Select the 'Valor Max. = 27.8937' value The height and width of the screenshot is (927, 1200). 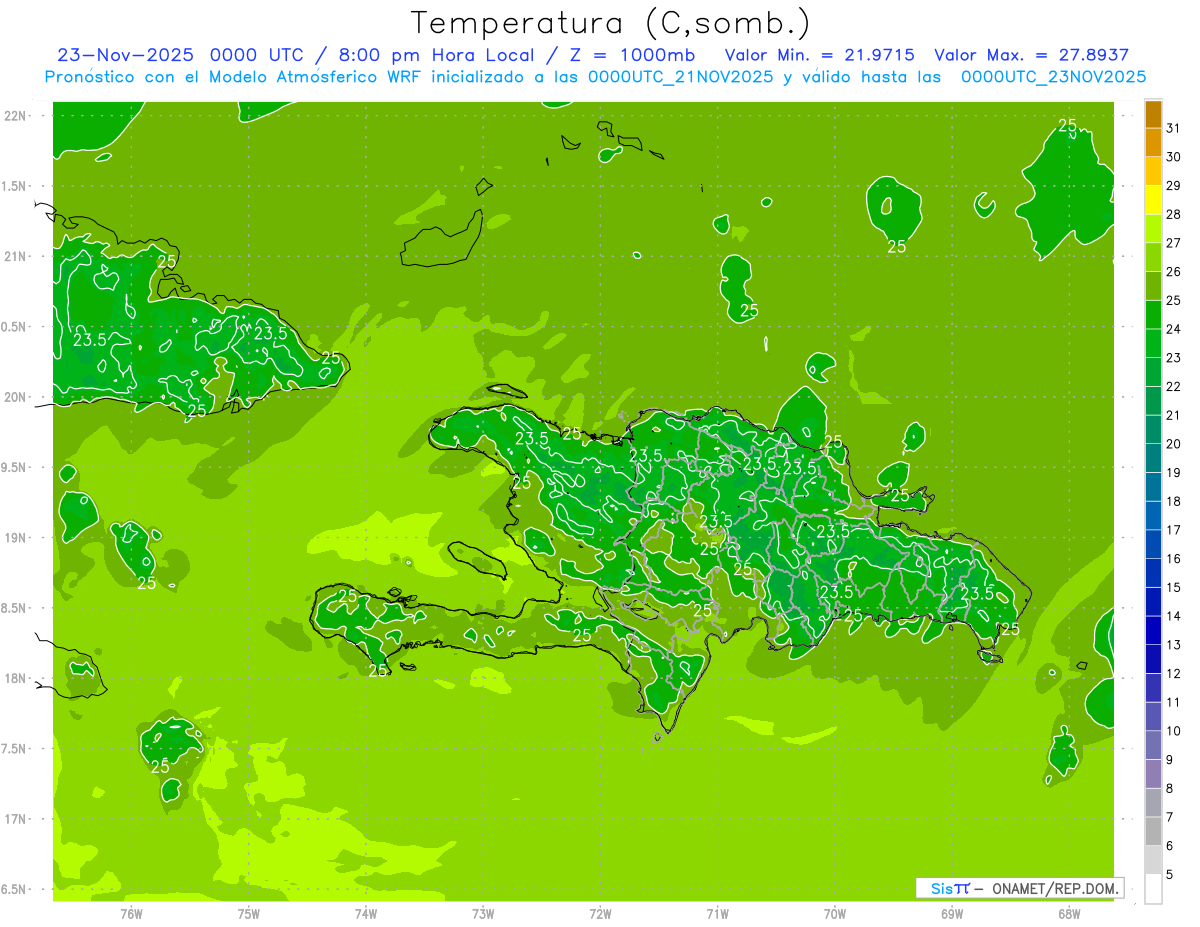[1031, 55]
